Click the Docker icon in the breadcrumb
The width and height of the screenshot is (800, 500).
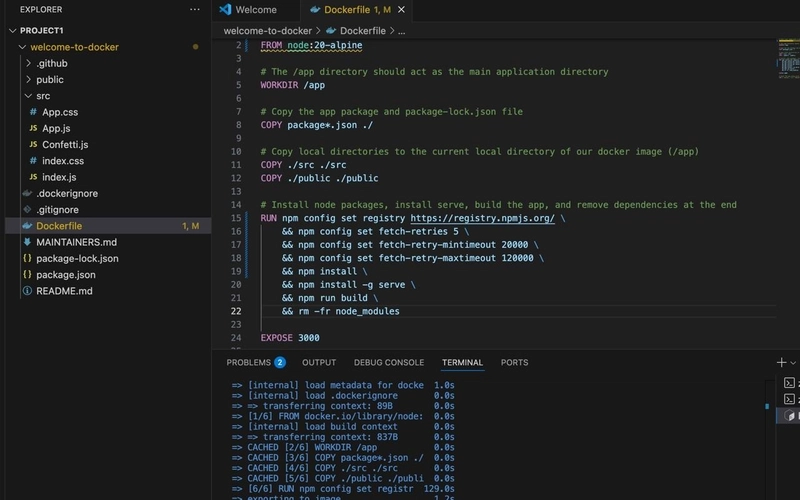click(x=331, y=31)
